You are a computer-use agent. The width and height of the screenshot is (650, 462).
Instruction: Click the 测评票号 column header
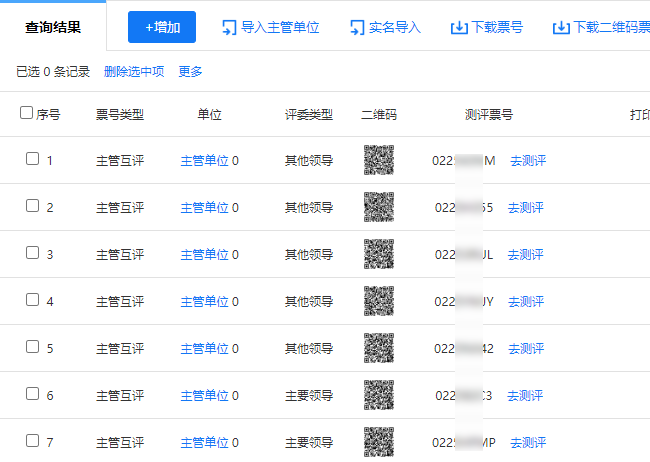coord(489,114)
